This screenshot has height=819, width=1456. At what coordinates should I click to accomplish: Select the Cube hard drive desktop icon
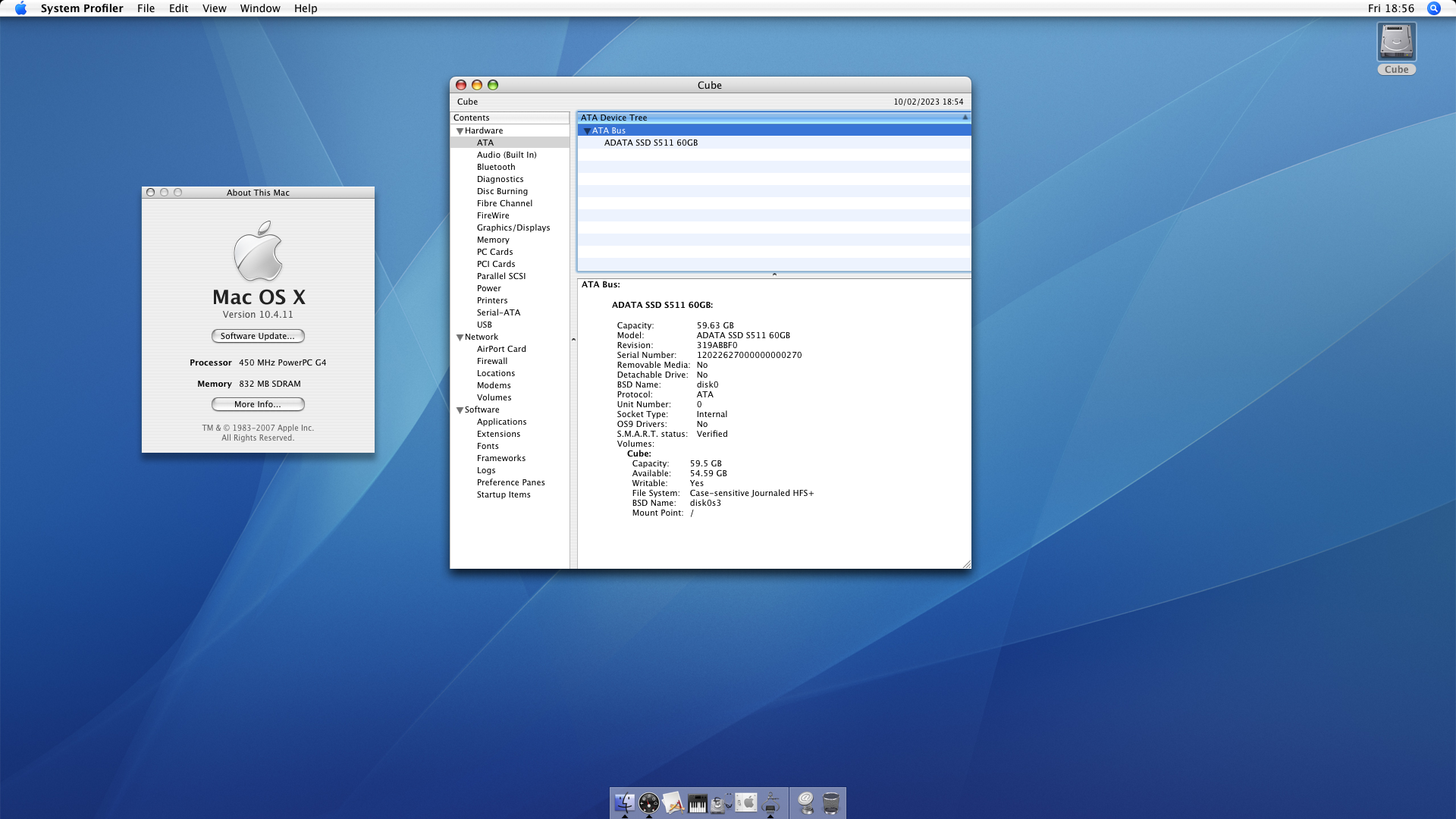[1396, 42]
